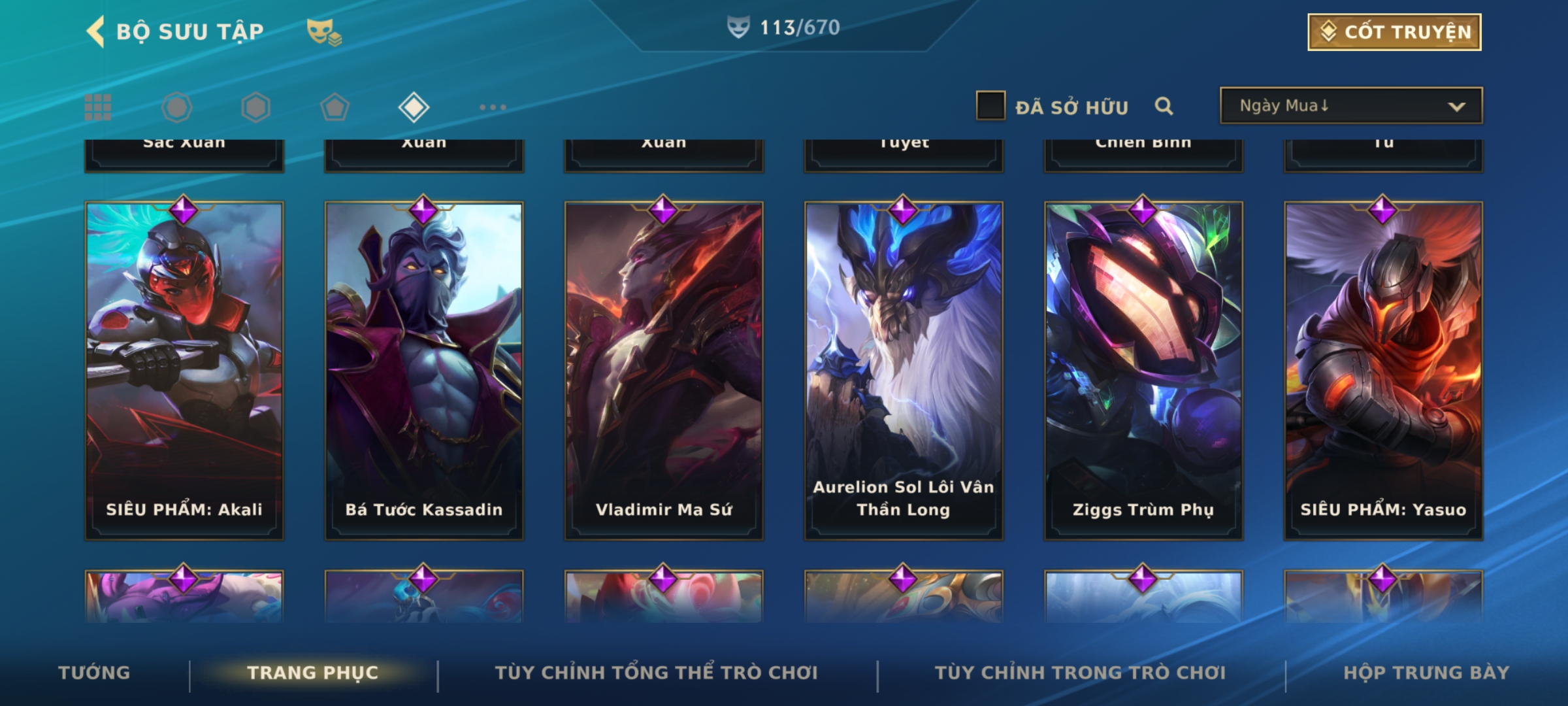Image resolution: width=1568 pixels, height=706 pixels.
Task: Select the hexagon rarity filter icon
Action: click(x=255, y=107)
